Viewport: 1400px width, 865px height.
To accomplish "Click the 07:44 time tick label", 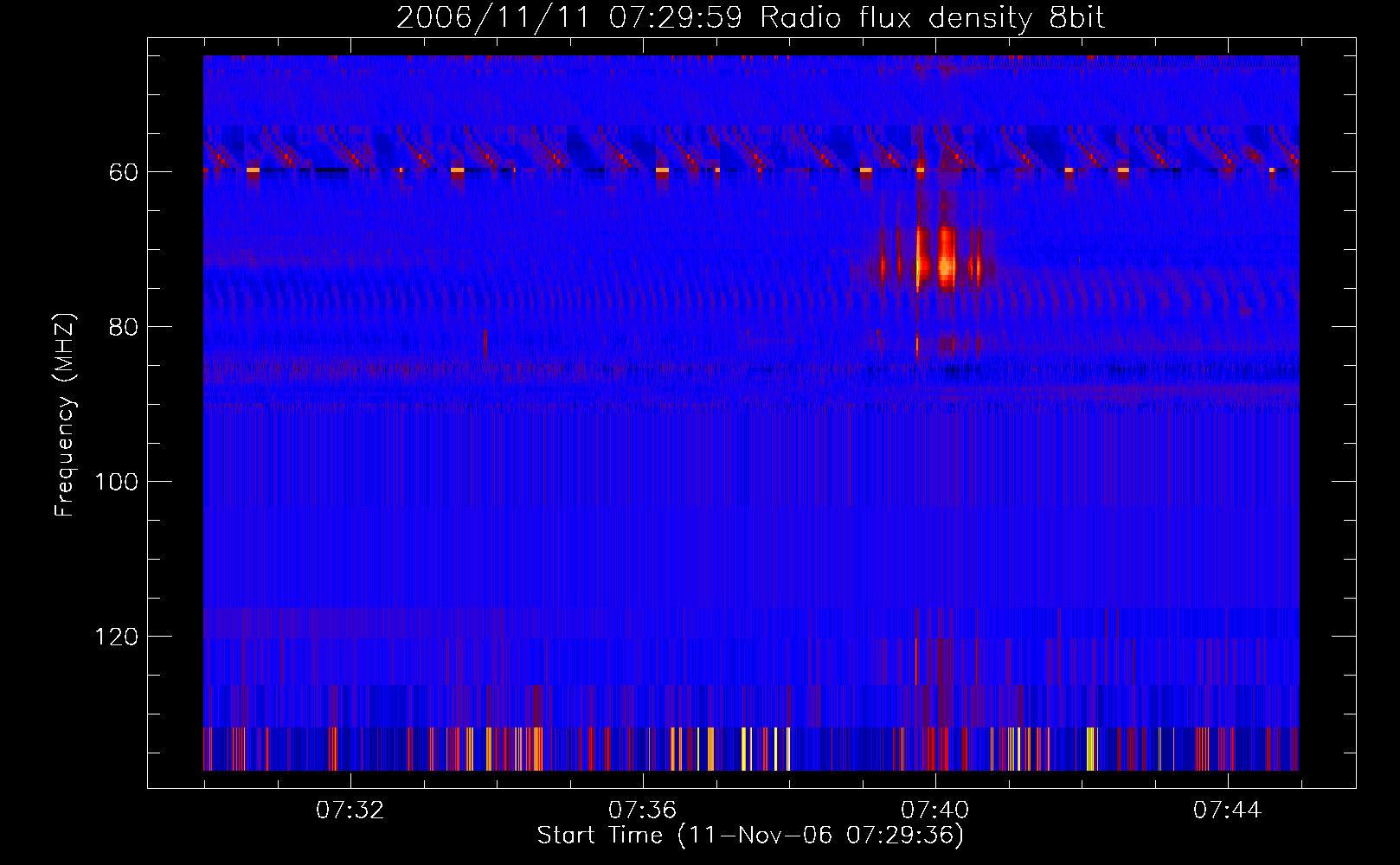I will (x=1227, y=811).
